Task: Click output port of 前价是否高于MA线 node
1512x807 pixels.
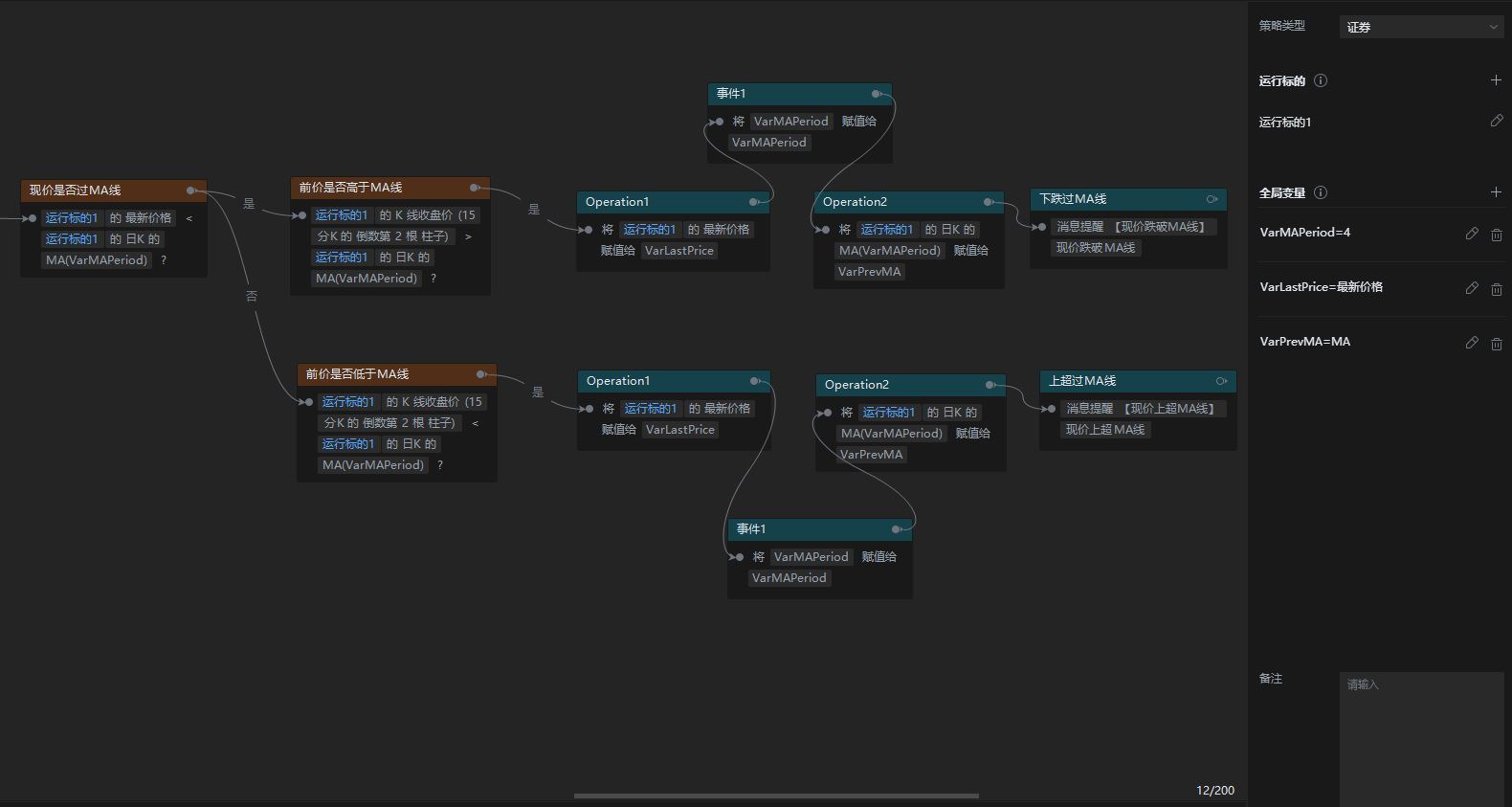Action: click(475, 188)
